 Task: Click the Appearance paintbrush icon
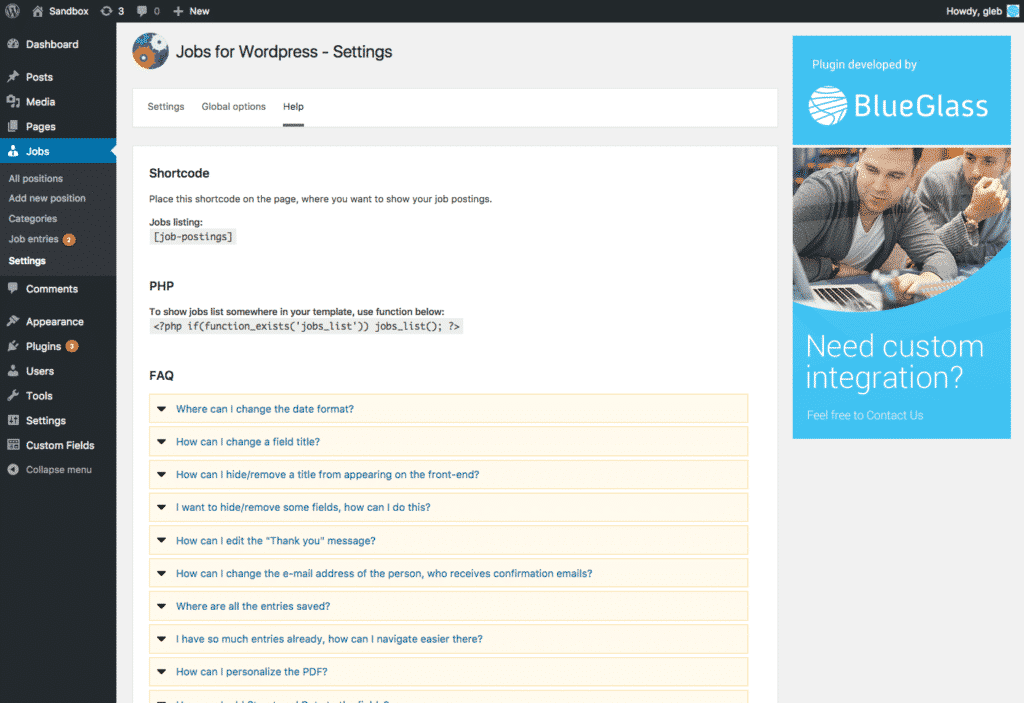pos(13,322)
